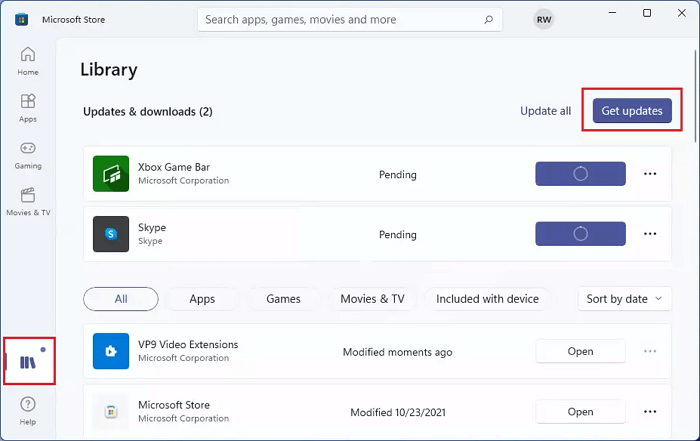This screenshot has width=700, height=441.
Task: Click the Update all link
Action: (x=545, y=111)
